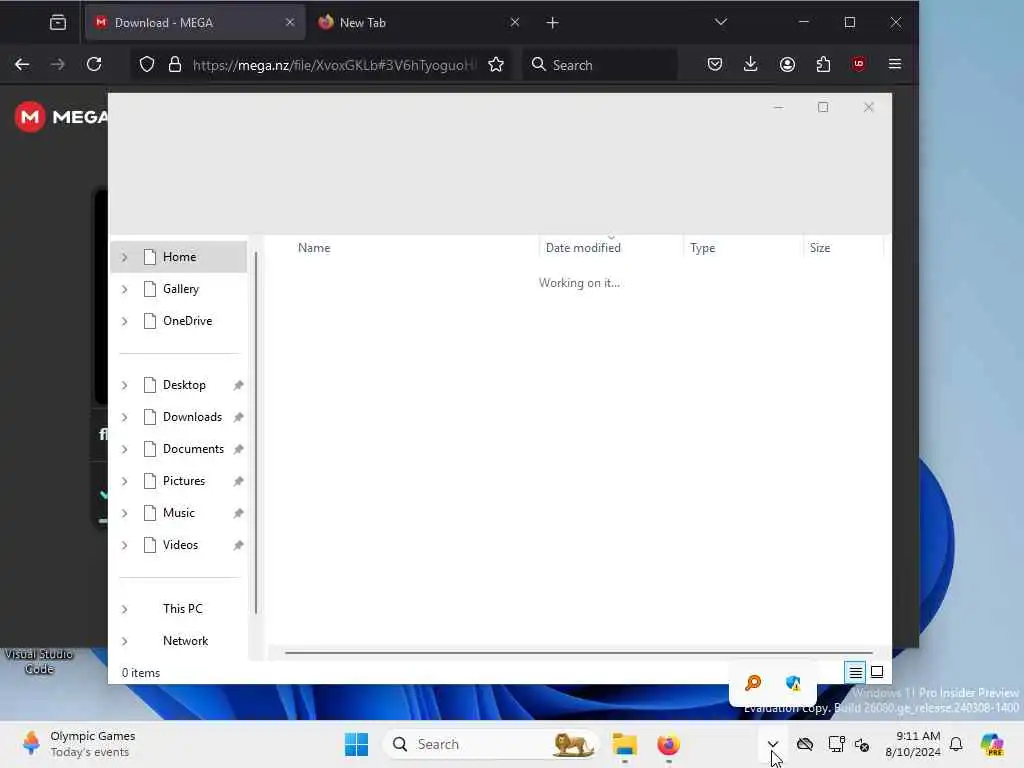Sort by the Size column header

click(x=843, y=248)
